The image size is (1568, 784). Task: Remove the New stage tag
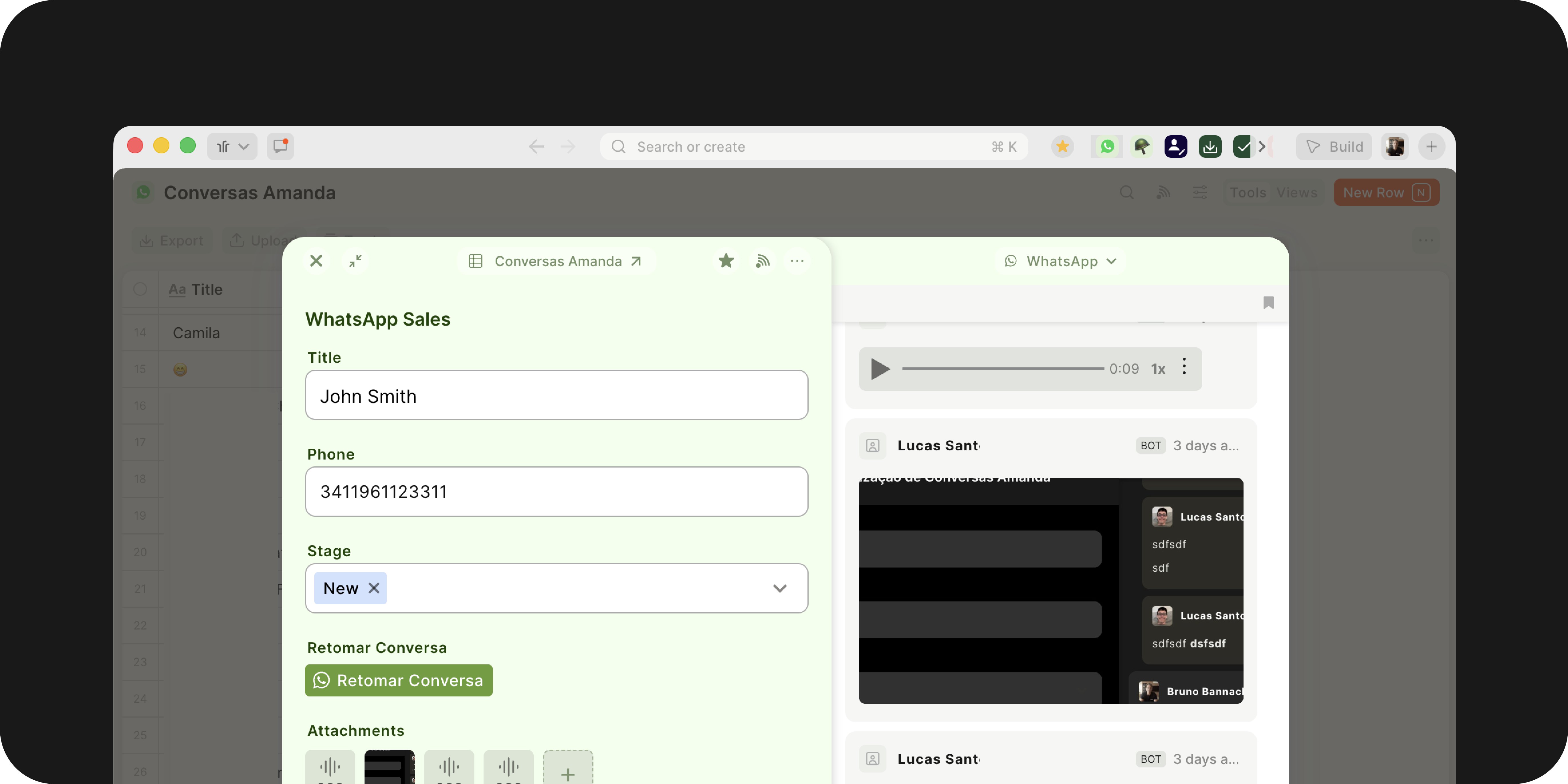(374, 588)
